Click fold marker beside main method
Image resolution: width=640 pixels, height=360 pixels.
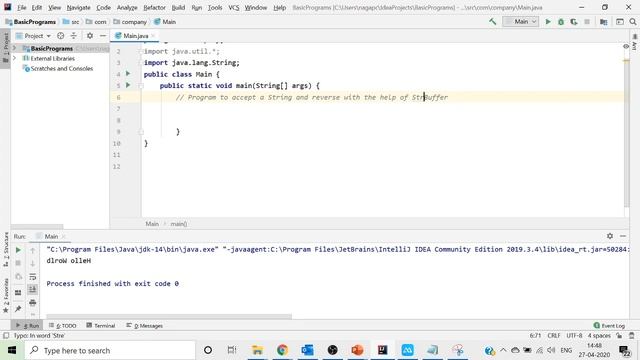[x=141, y=86]
